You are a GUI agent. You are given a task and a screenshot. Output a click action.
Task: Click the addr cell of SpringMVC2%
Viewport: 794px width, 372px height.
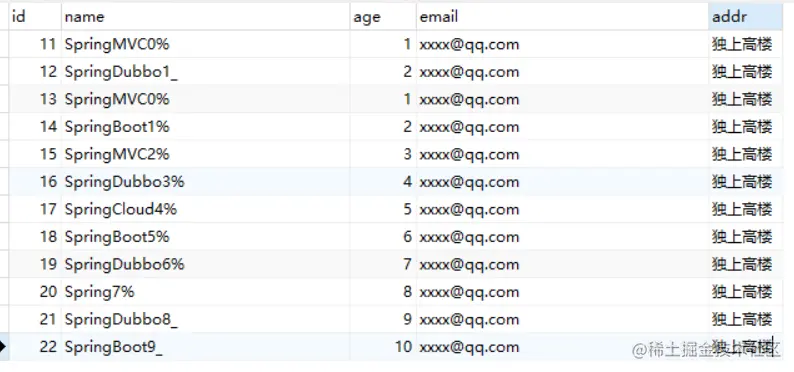[746, 154]
